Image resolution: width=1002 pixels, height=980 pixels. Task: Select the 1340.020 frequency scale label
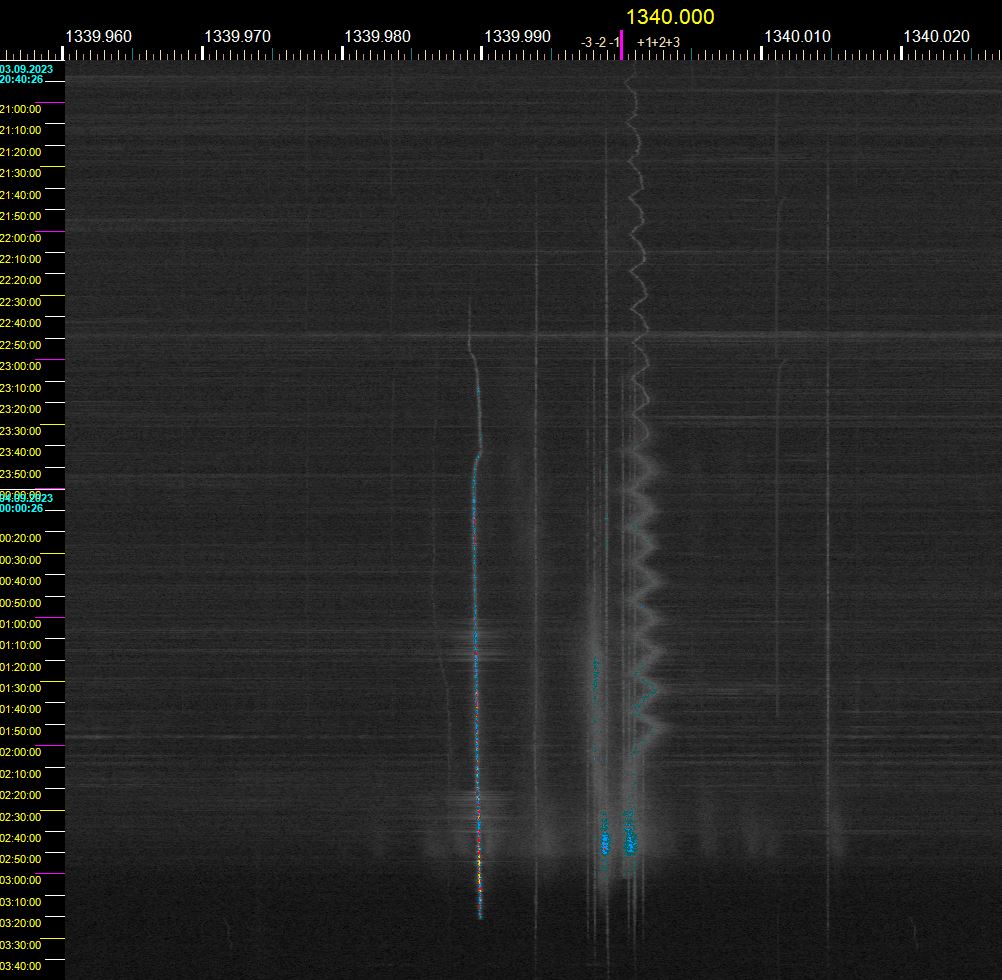pos(937,36)
